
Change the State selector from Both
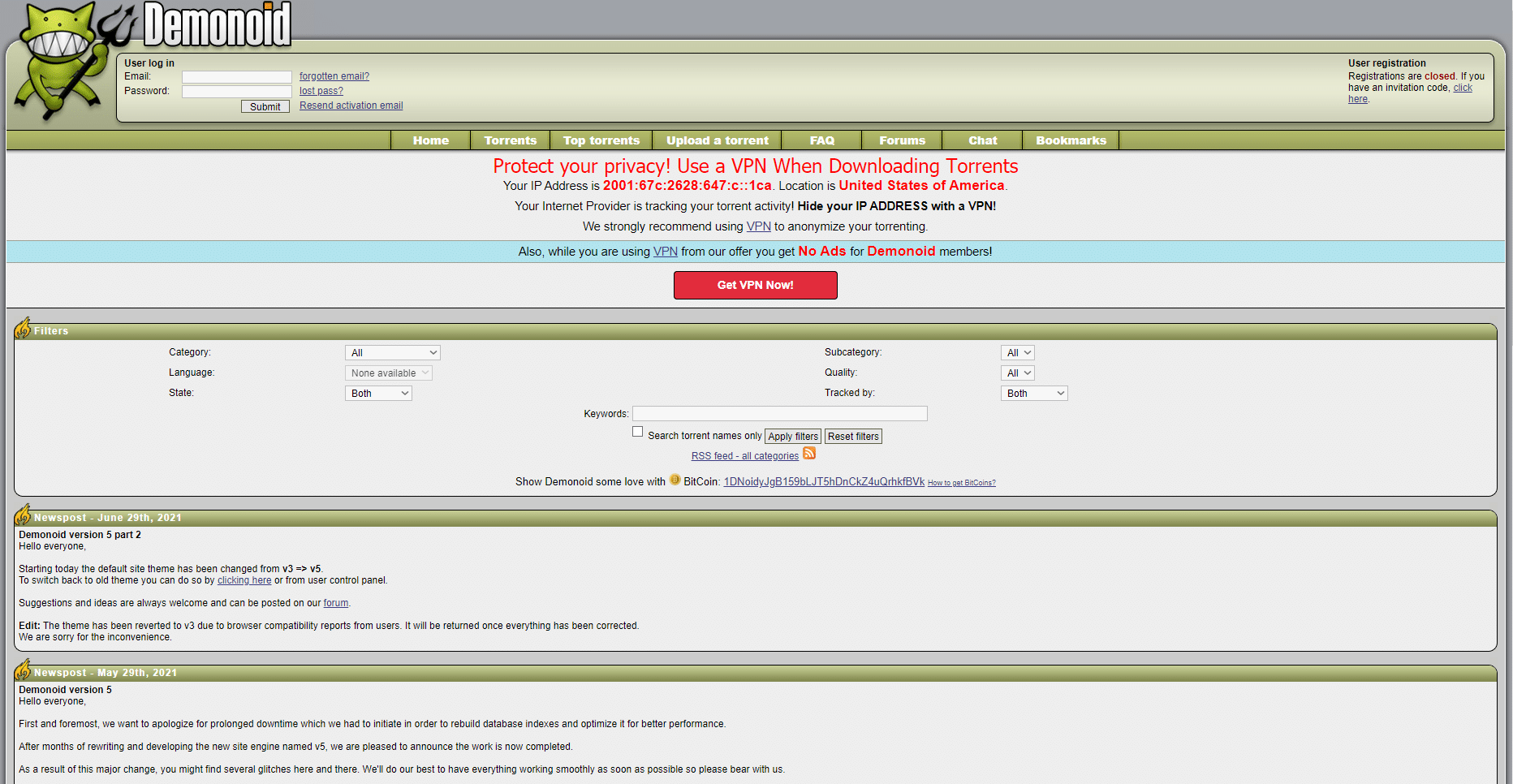pos(378,393)
